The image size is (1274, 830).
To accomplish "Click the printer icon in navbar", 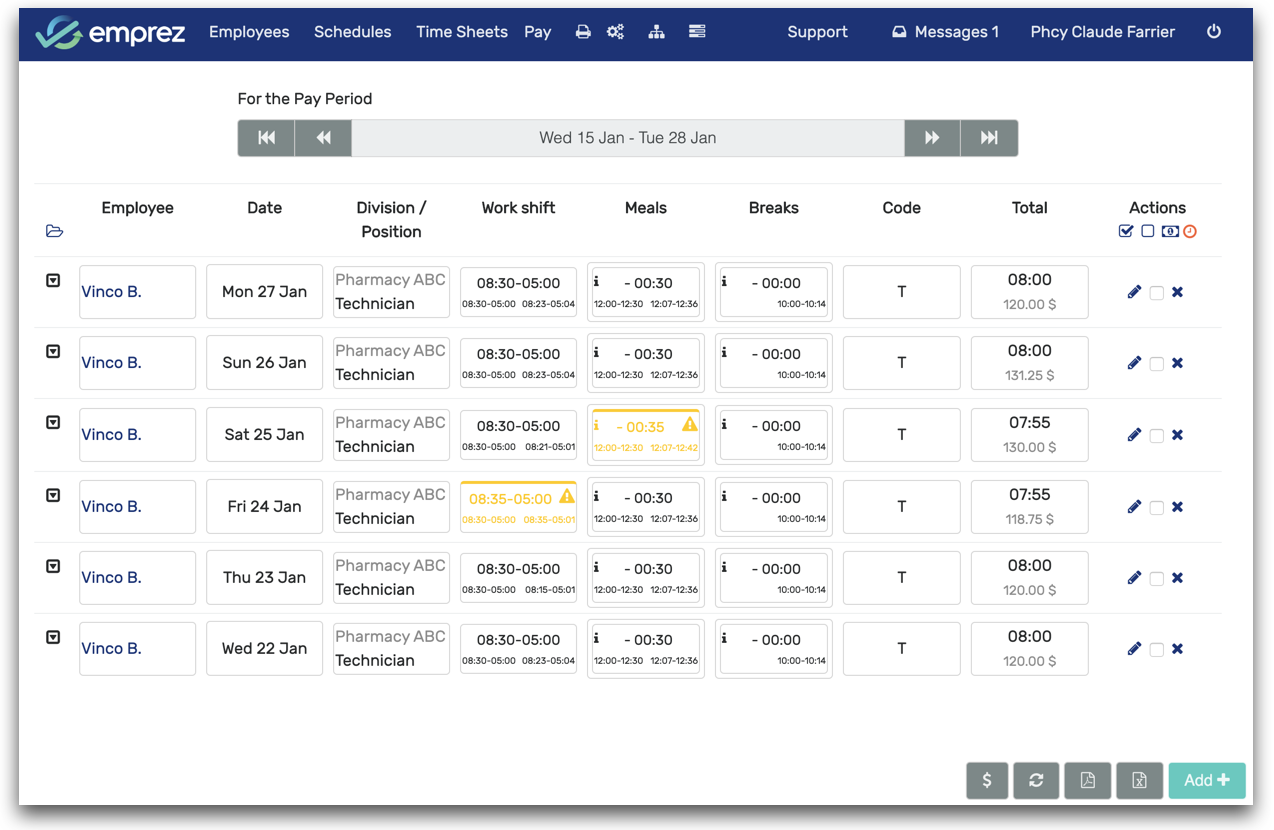I will (583, 32).
